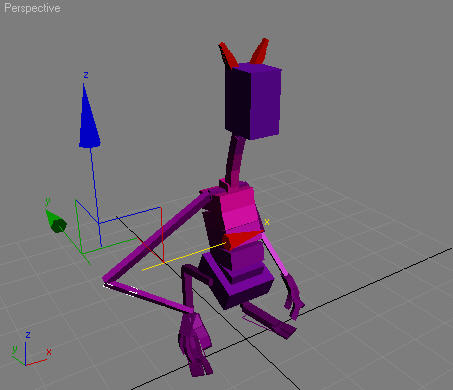Select the purple pelvis base block
Image resolution: width=453 pixels, height=390 pixels.
tap(237, 280)
